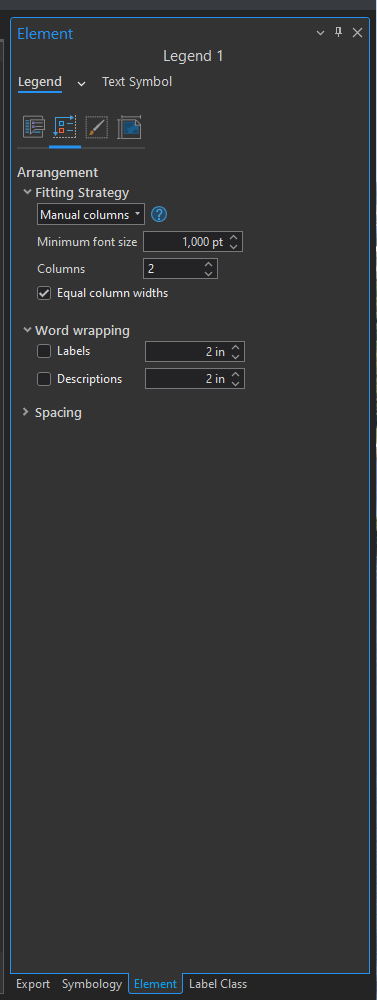Collapse the Fitting Strategy section
The width and height of the screenshot is (377, 1000).
(x=27, y=192)
